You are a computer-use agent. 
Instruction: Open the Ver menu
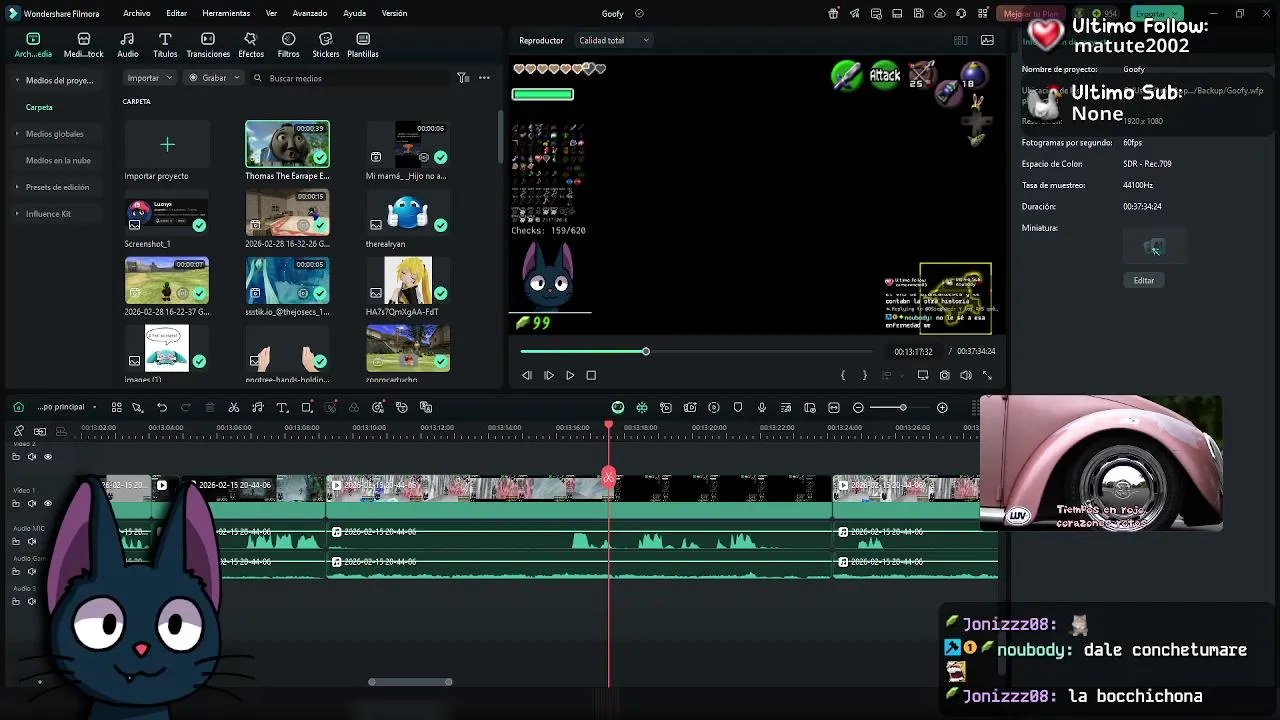click(x=271, y=13)
